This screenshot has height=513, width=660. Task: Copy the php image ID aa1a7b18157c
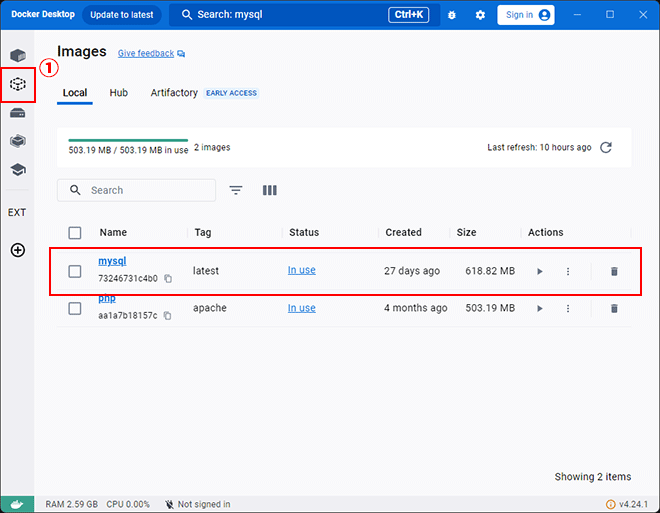[x=168, y=316]
